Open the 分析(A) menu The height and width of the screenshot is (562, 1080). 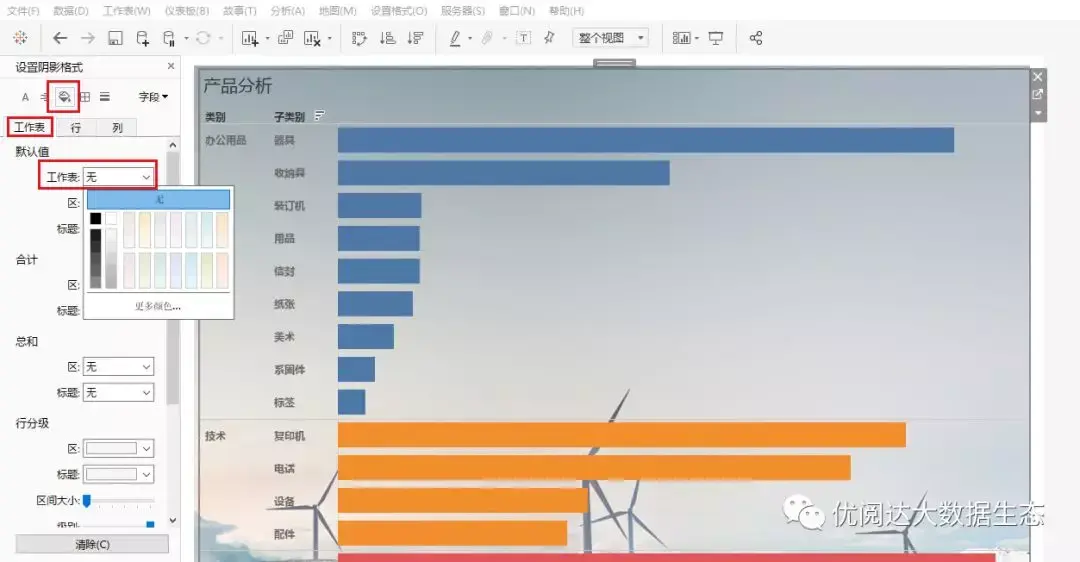coord(287,11)
